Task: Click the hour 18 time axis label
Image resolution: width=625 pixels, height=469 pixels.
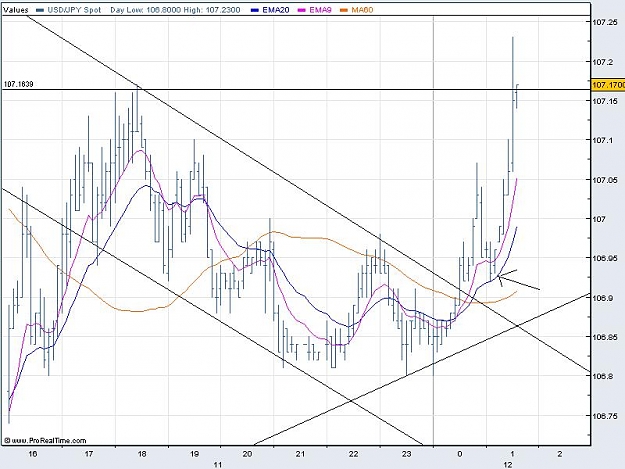Action: pos(142,454)
